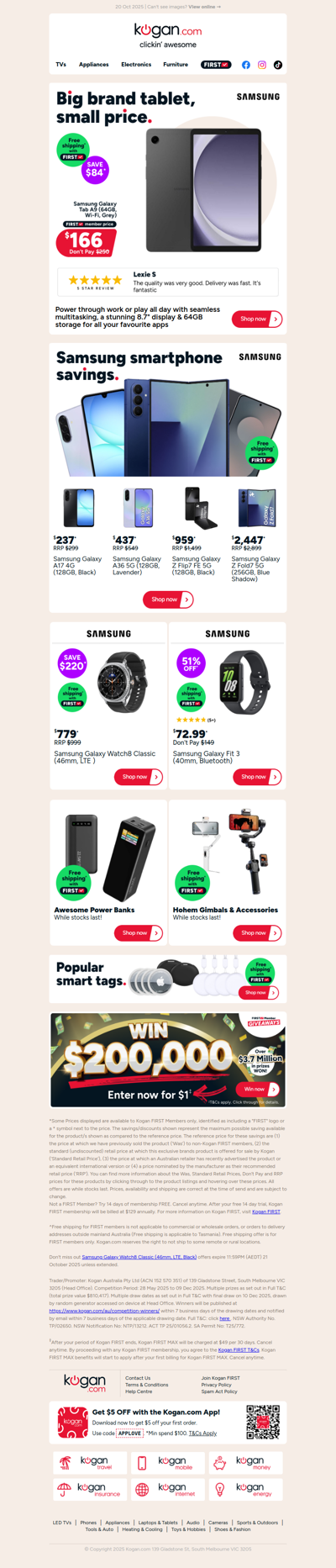Click the Kogan.com app icon in footer
Screen dimensions: 336x1568
click(x=72, y=1423)
